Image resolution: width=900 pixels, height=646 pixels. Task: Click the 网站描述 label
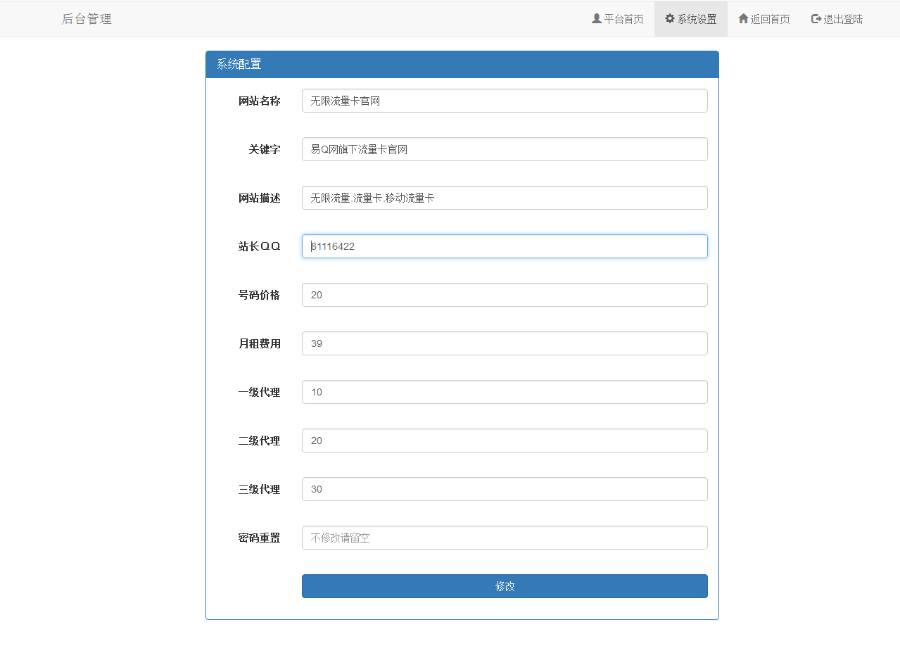pos(259,198)
